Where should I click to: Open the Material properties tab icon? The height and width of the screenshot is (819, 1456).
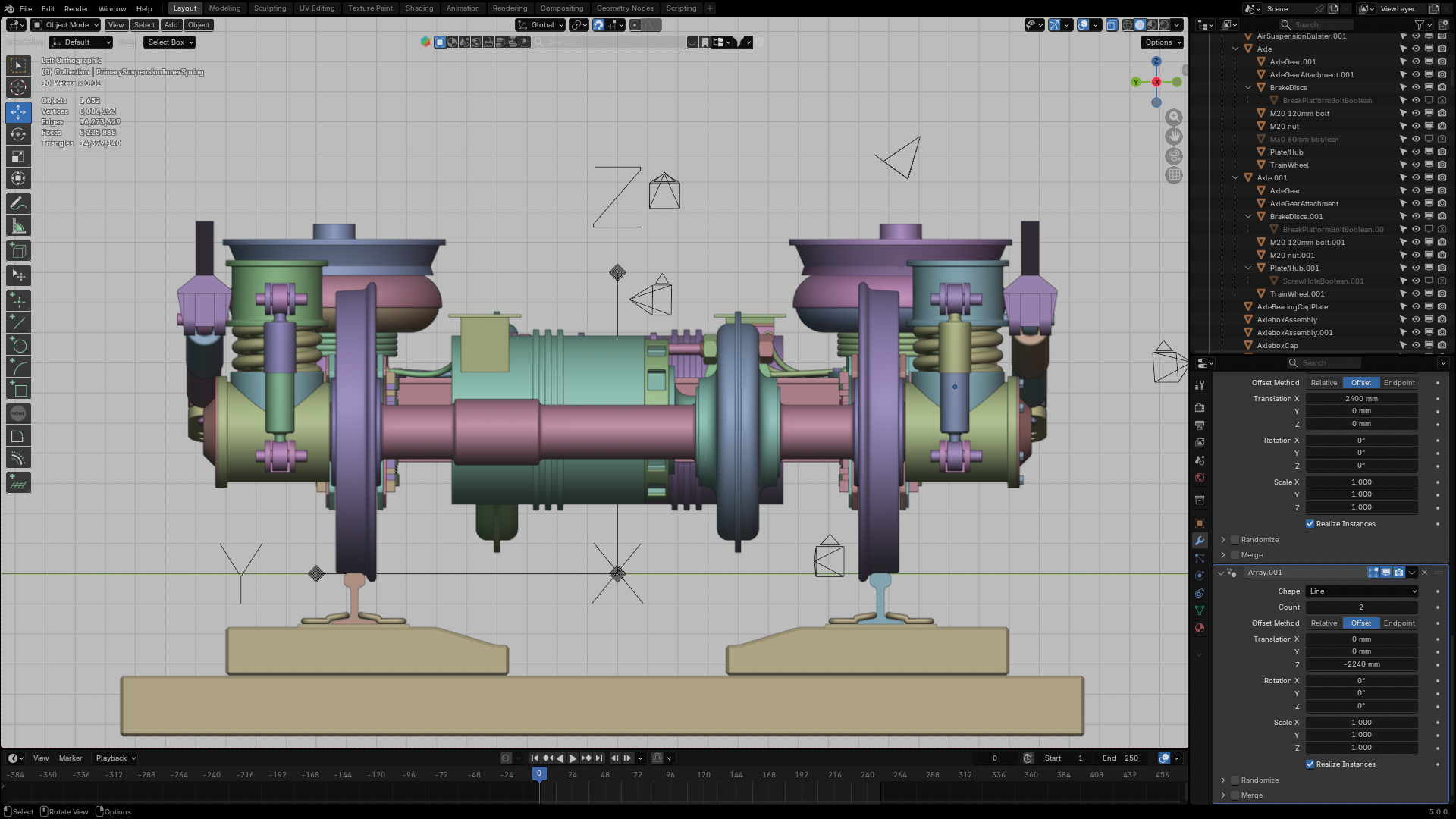coord(1200,628)
